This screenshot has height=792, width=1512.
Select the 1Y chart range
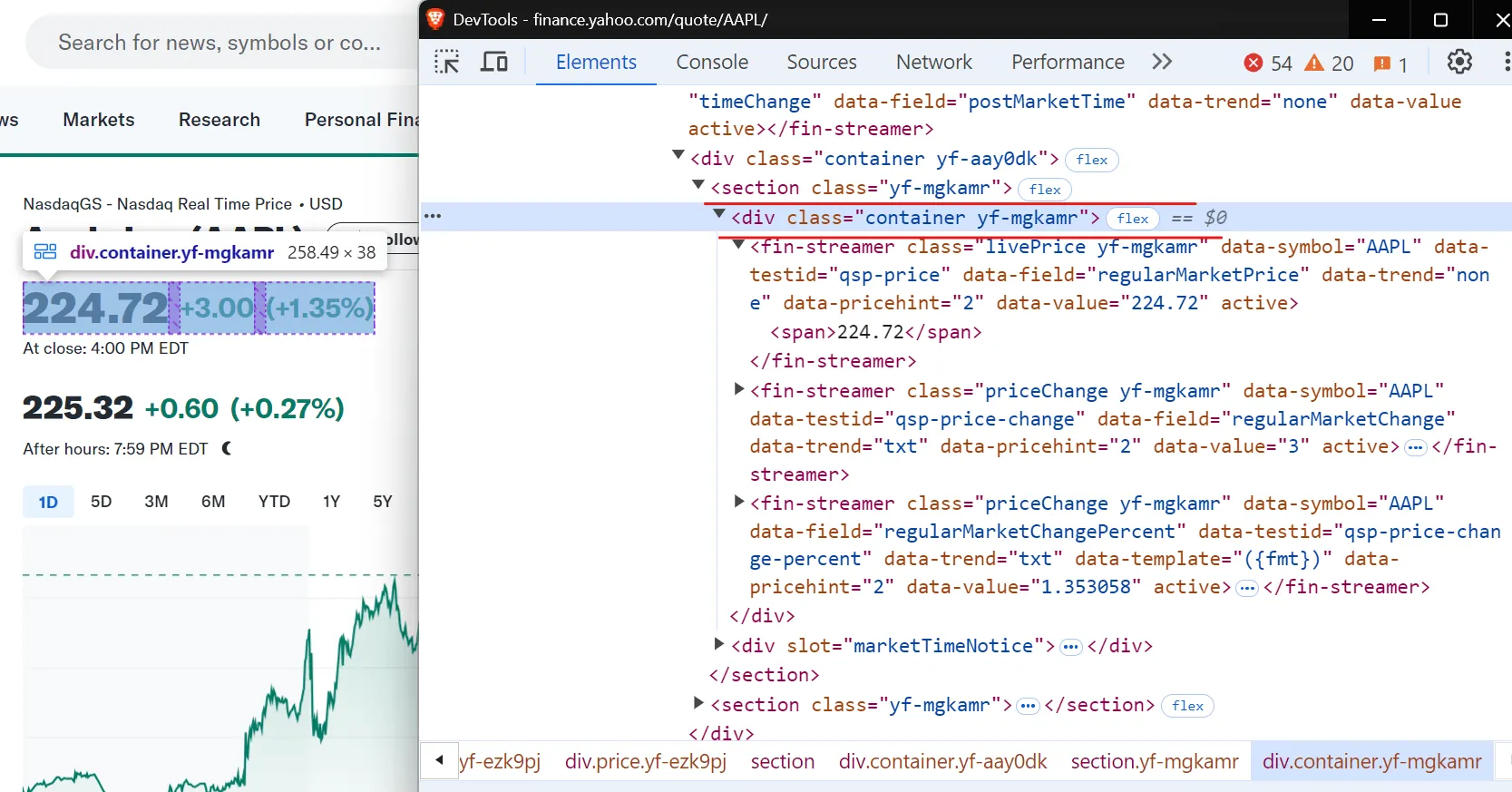click(331, 502)
